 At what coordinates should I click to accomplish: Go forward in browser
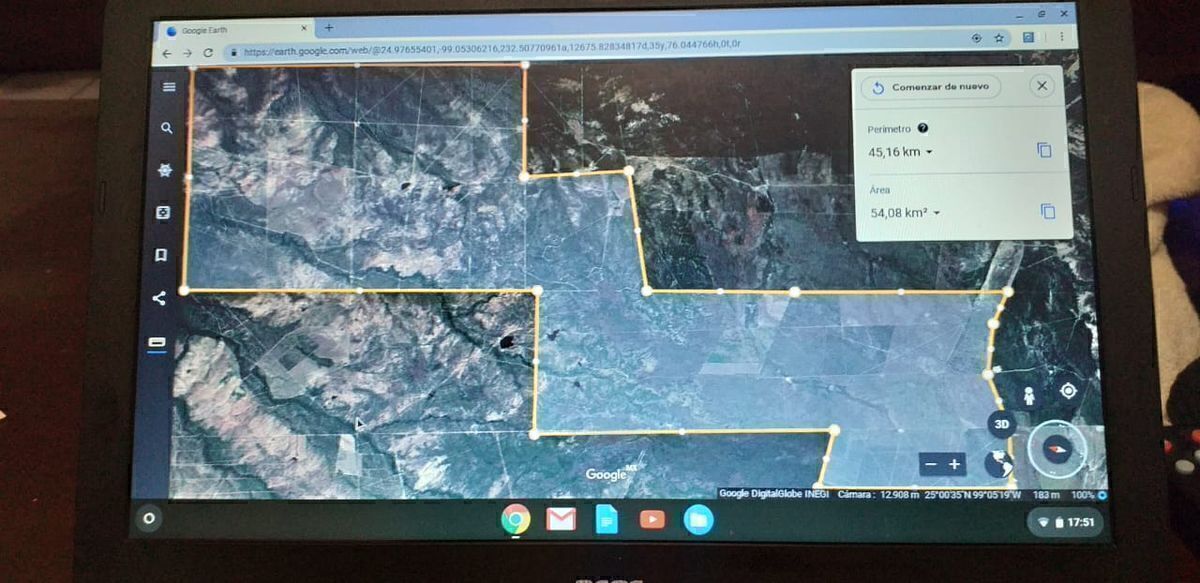(187, 52)
